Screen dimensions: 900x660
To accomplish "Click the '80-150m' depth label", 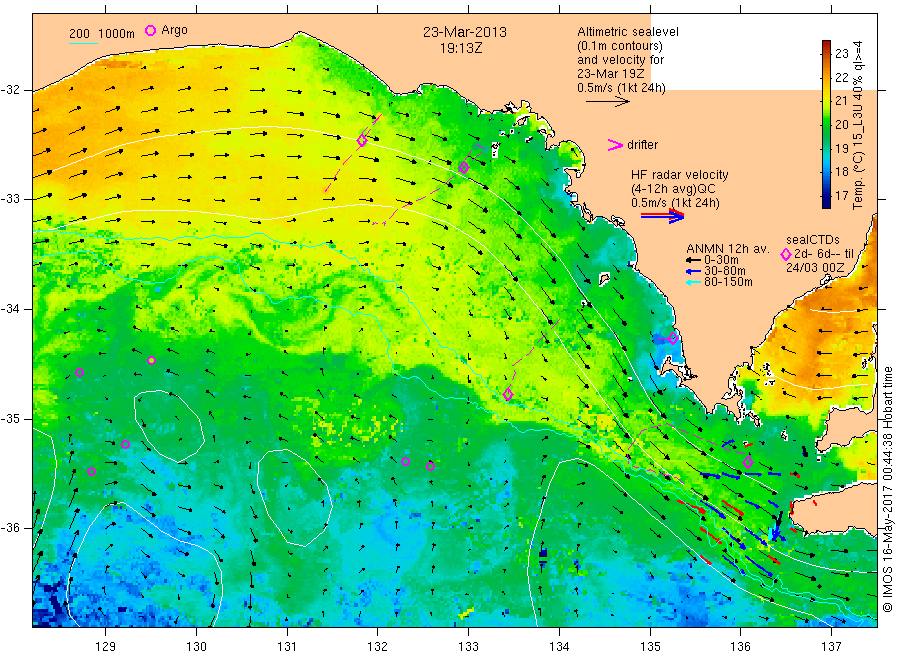I will point(728,282).
